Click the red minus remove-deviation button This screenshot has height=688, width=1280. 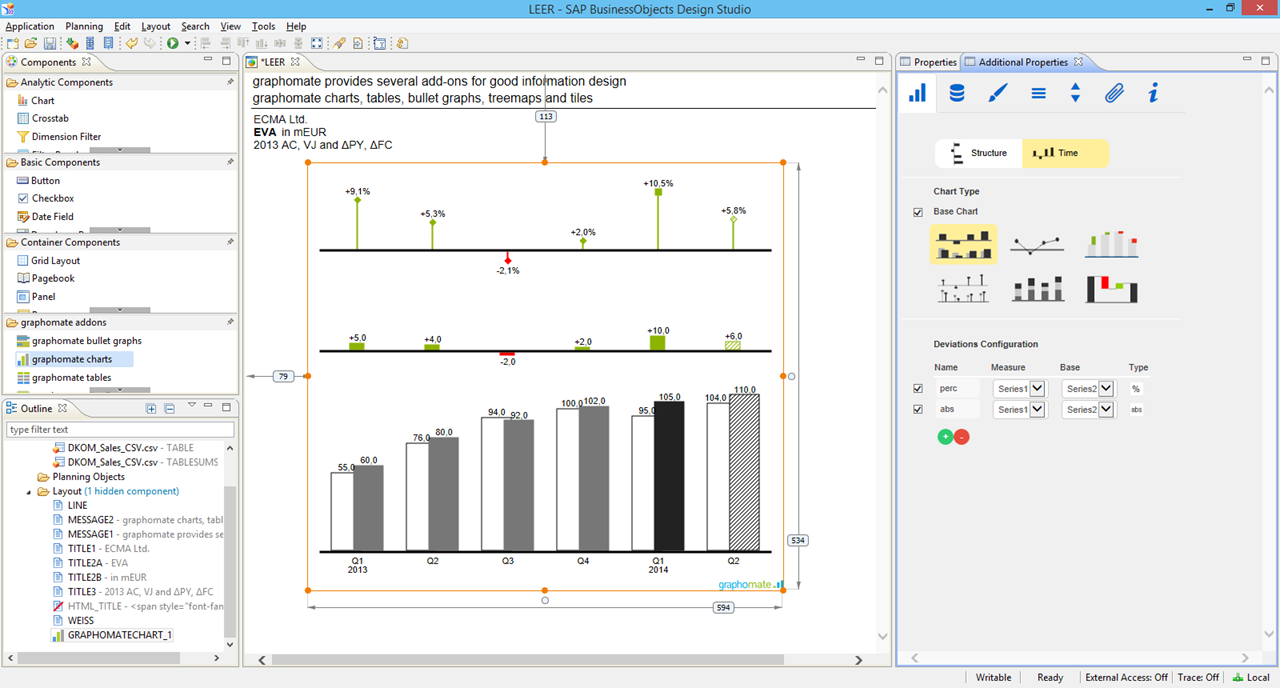pos(962,437)
